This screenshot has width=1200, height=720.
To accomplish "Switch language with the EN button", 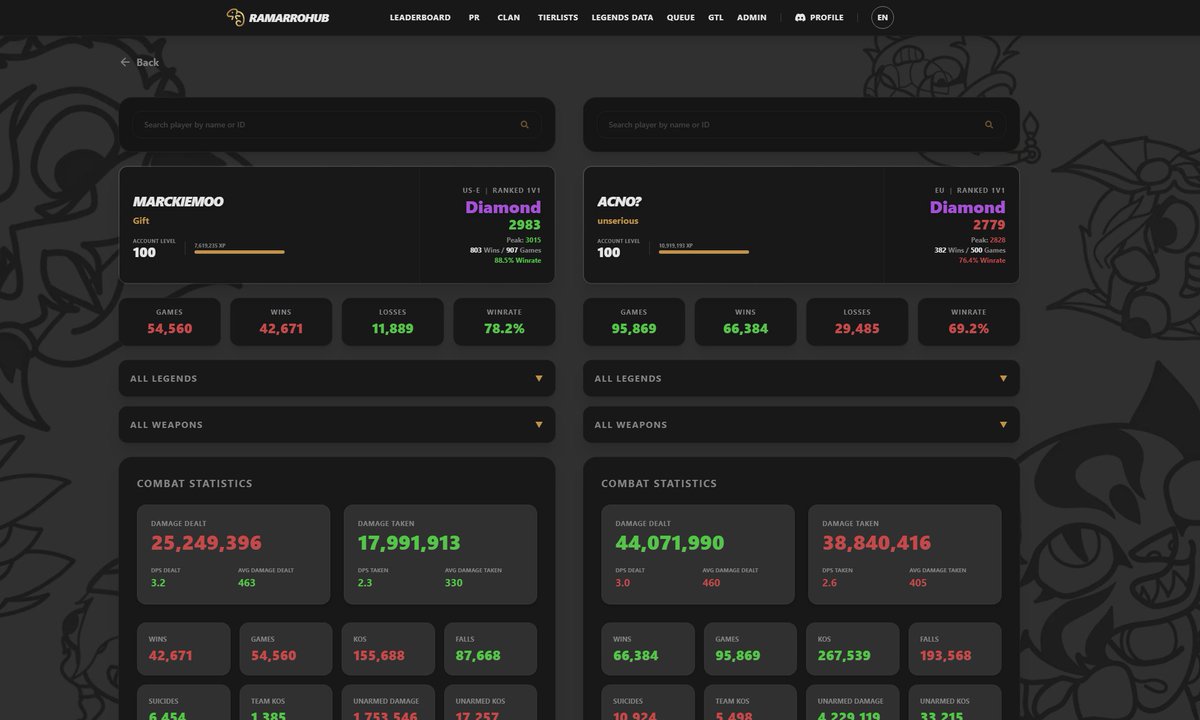I will click(882, 17).
